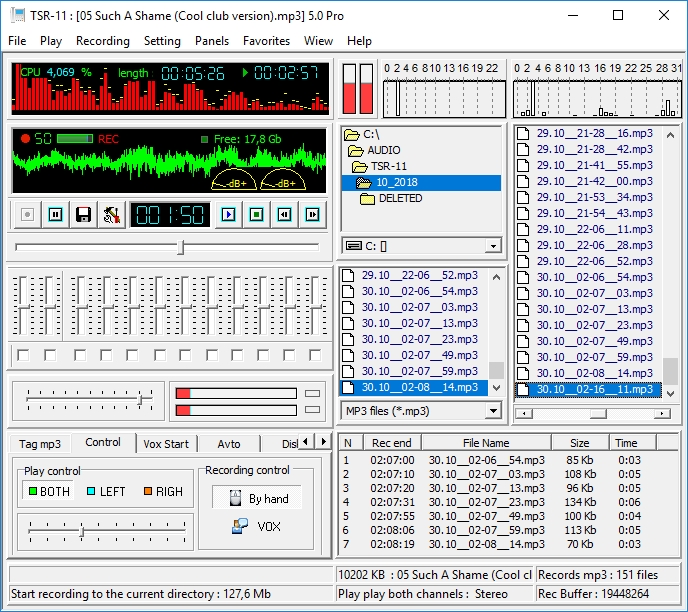The width and height of the screenshot is (688, 612).
Task: Click the left arrow of the horizontal scrollbar
Action: pyautogui.click(x=524, y=413)
